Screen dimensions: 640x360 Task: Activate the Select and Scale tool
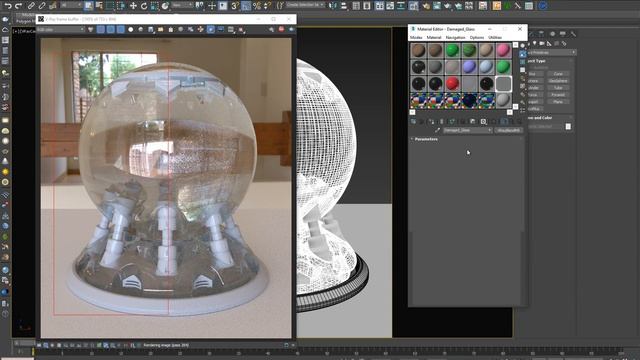coord(154,6)
